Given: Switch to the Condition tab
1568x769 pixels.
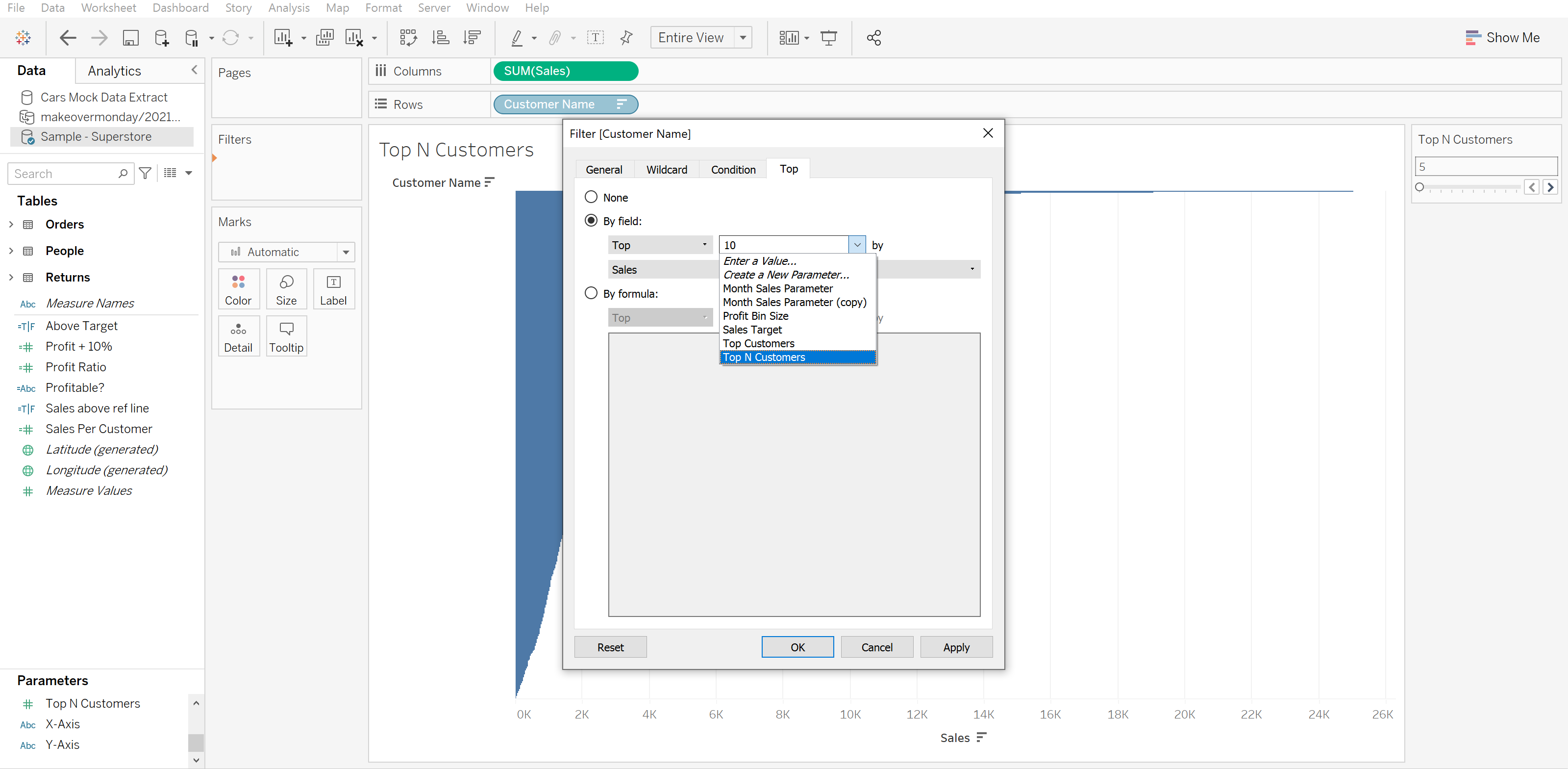Looking at the screenshot, I should [x=733, y=169].
